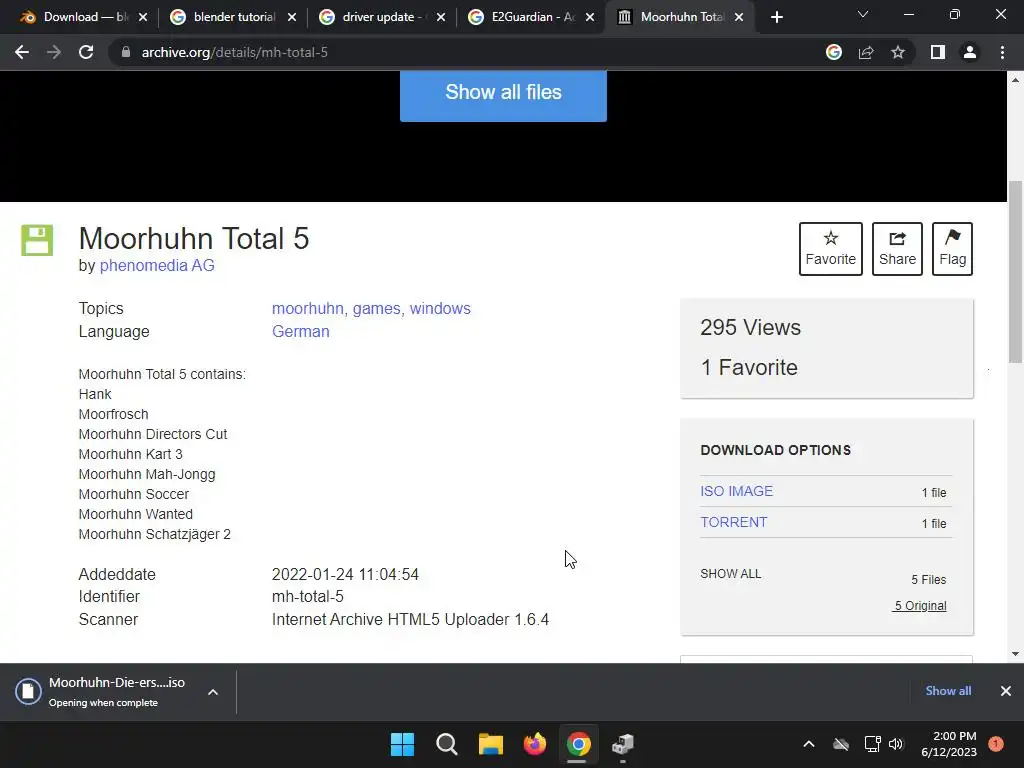Open the 5 Original files link
1024x768 pixels.
pos(920,606)
